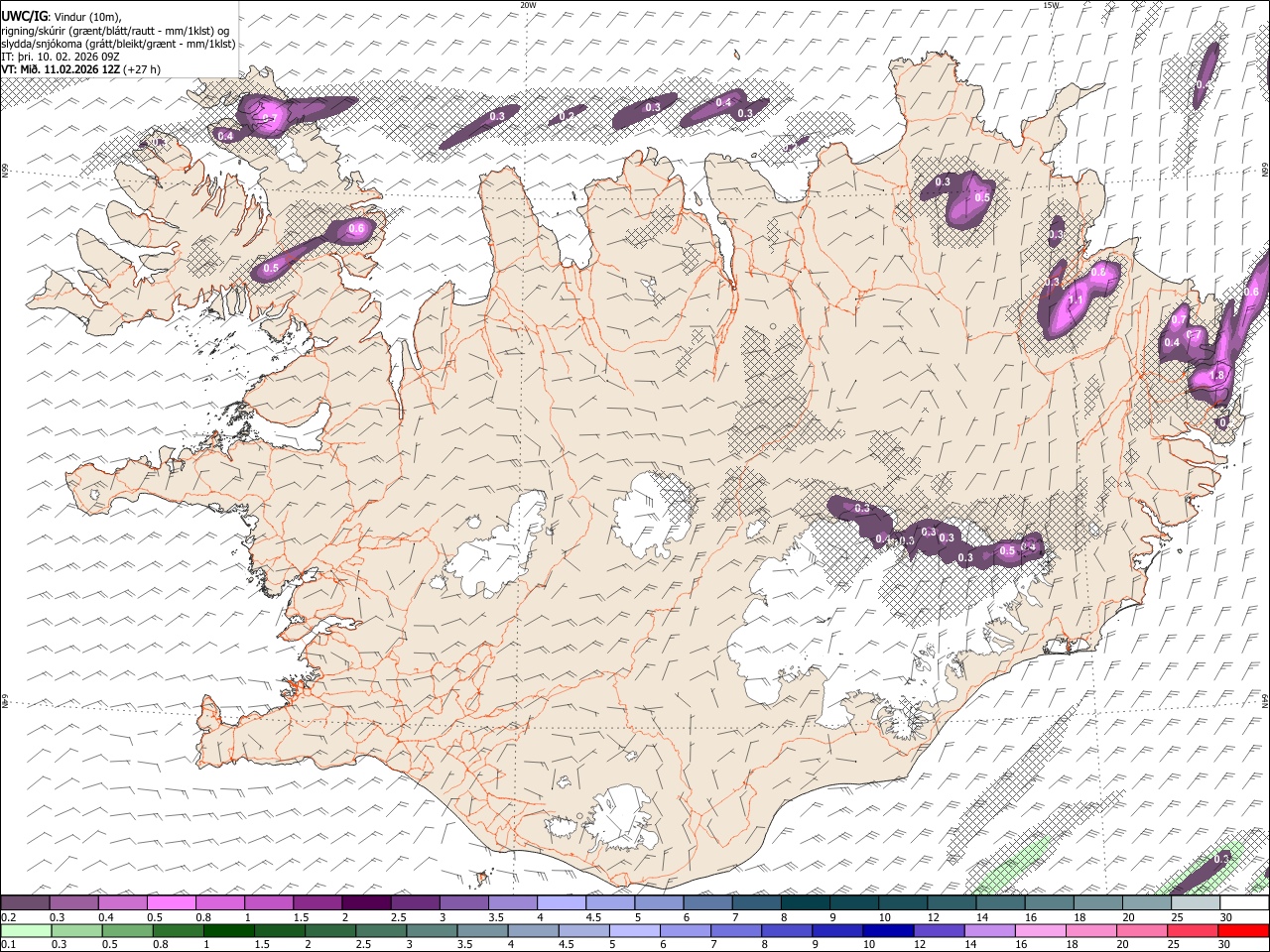The image size is (1270, 952).
Task: Click the green 0.5 swatch in the lower legend row
Action: coord(128,930)
